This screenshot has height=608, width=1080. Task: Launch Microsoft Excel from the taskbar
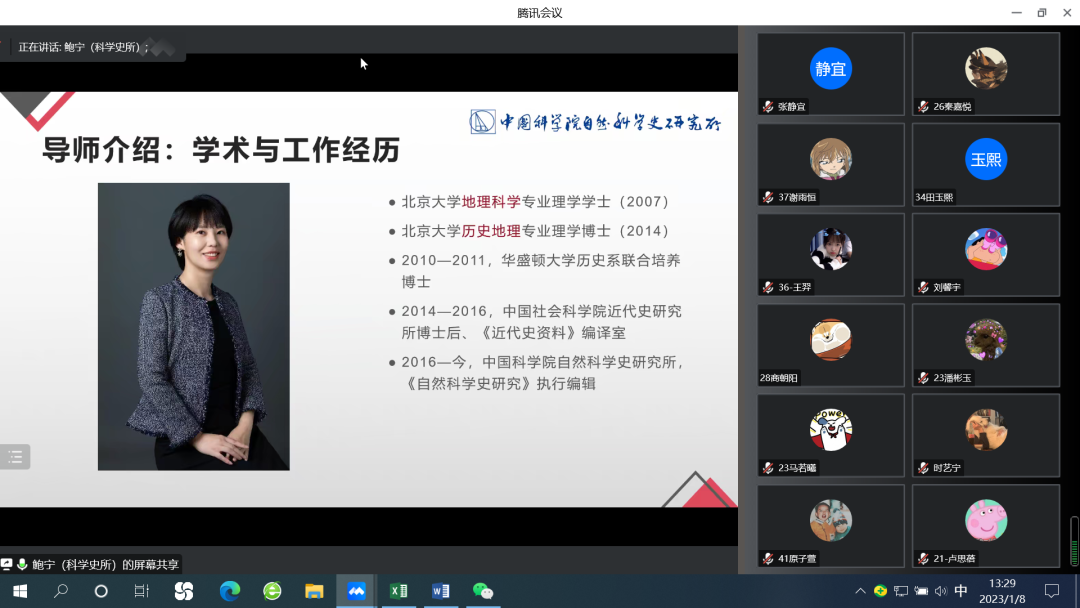point(398,591)
